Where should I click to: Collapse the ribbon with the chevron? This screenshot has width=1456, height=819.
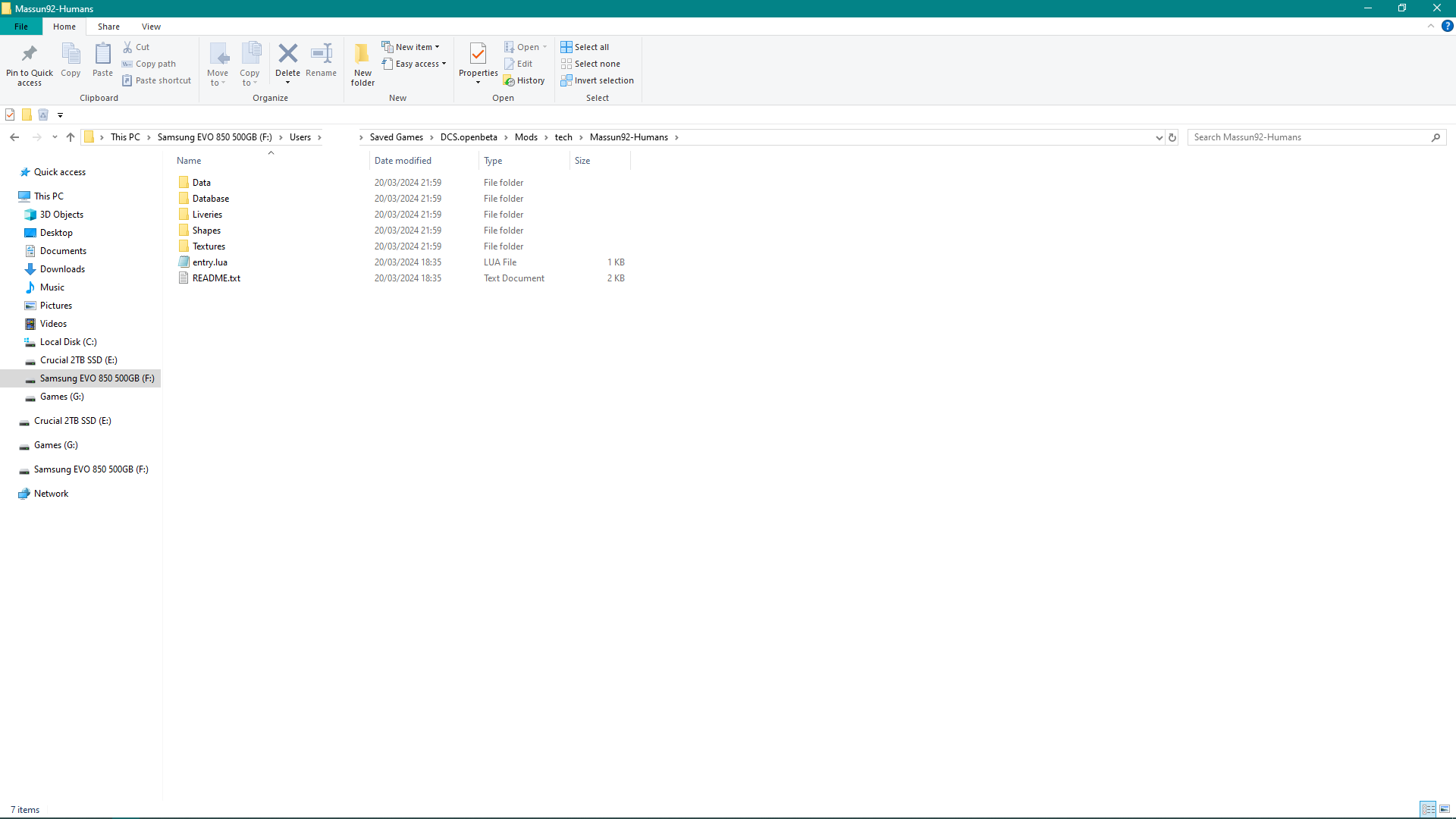coord(1431,26)
